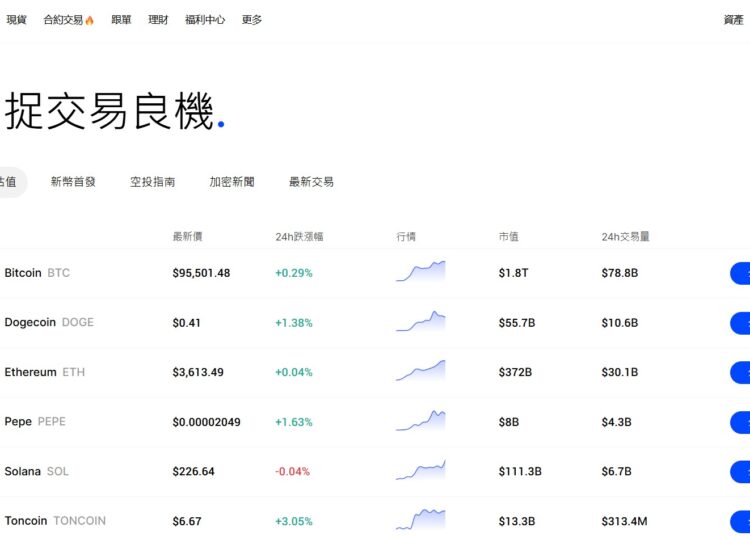The image size is (750, 536).
Task: Click the Toncoin price chart sparkline
Action: point(420,519)
